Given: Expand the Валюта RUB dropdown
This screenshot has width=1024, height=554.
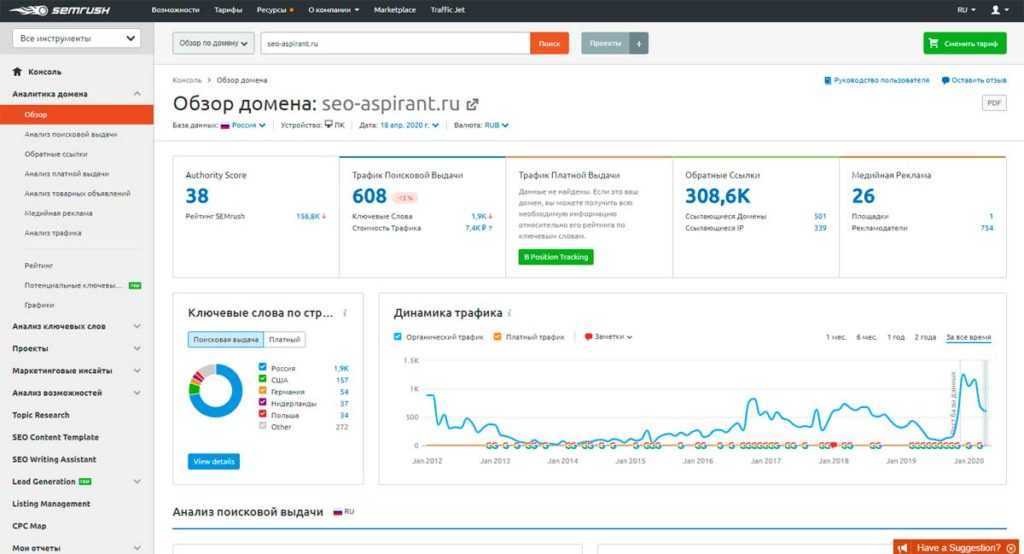Looking at the screenshot, I should [x=496, y=126].
